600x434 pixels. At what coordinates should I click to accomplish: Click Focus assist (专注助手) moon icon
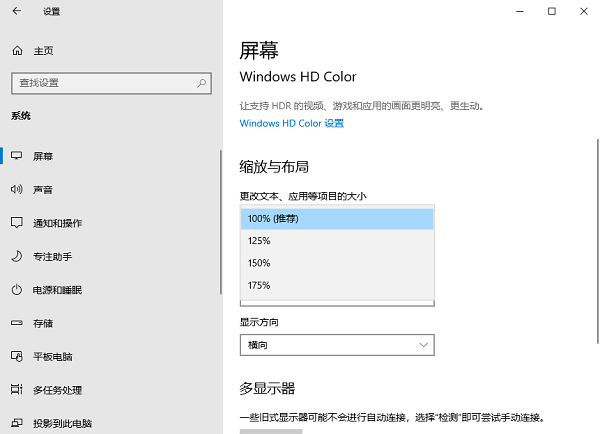coord(16,256)
